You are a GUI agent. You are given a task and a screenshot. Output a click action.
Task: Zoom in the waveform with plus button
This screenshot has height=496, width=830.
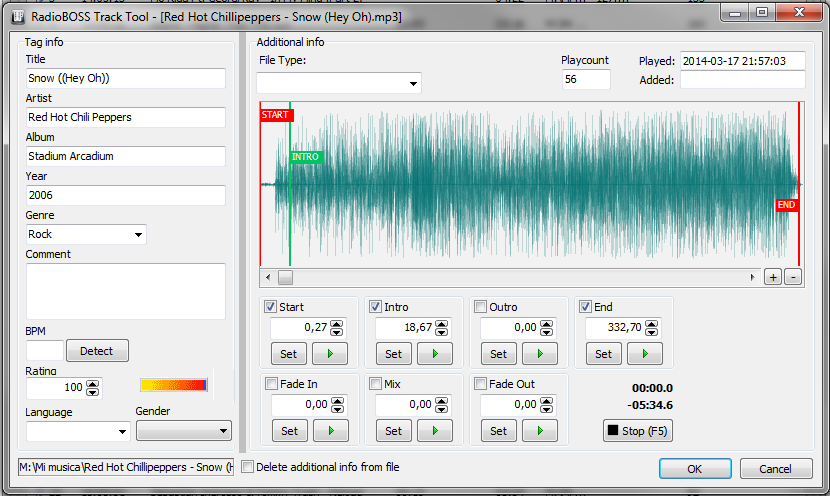point(773,277)
